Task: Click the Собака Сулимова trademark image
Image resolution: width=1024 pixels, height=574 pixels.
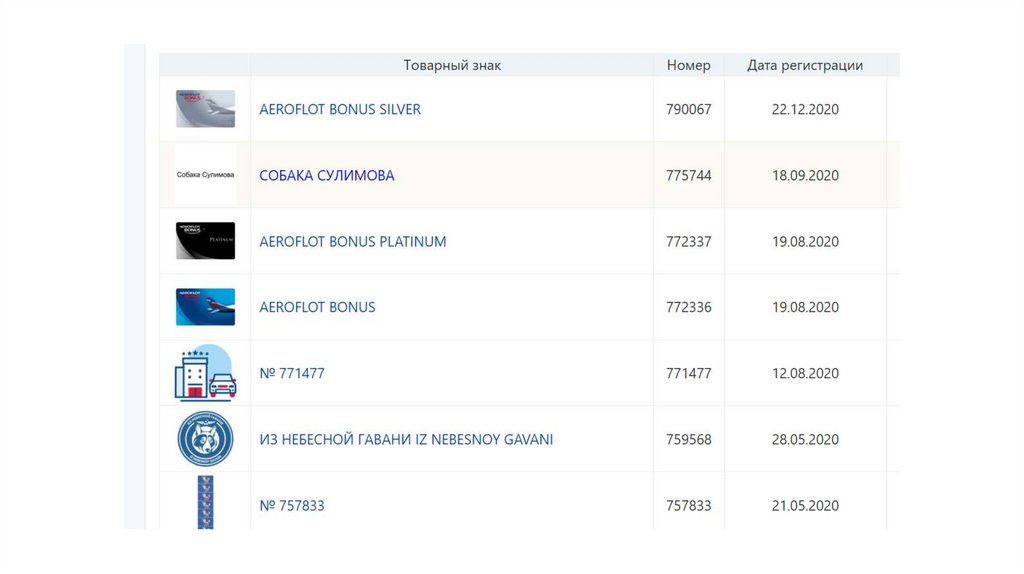Action: point(205,175)
